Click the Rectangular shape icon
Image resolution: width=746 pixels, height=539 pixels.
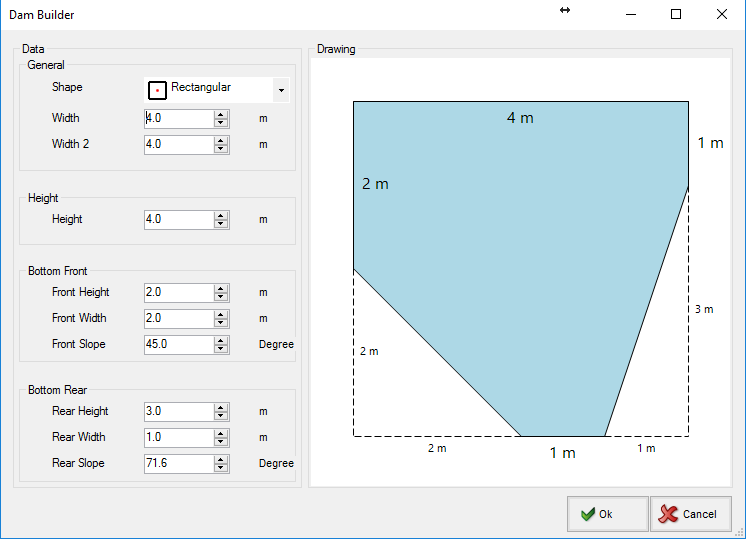[x=157, y=90]
